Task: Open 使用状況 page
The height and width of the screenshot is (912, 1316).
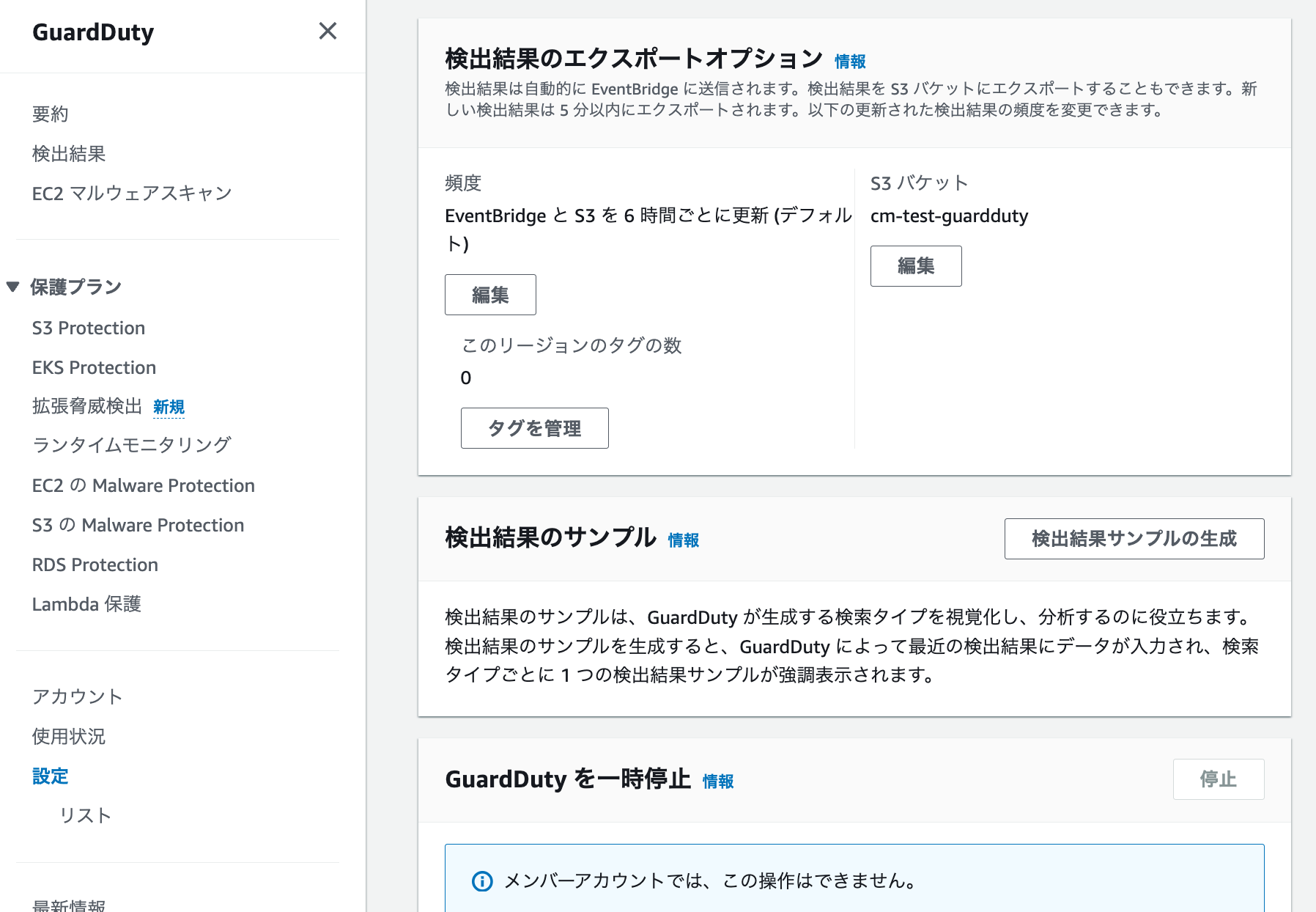Action: pos(69,736)
